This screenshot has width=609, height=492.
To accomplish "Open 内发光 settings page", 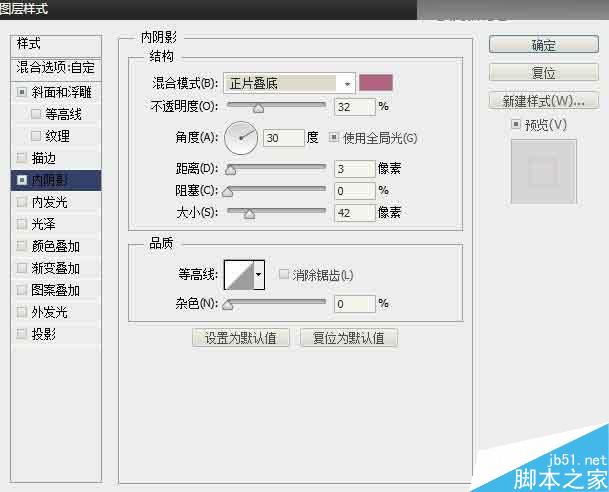I will tap(49, 202).
